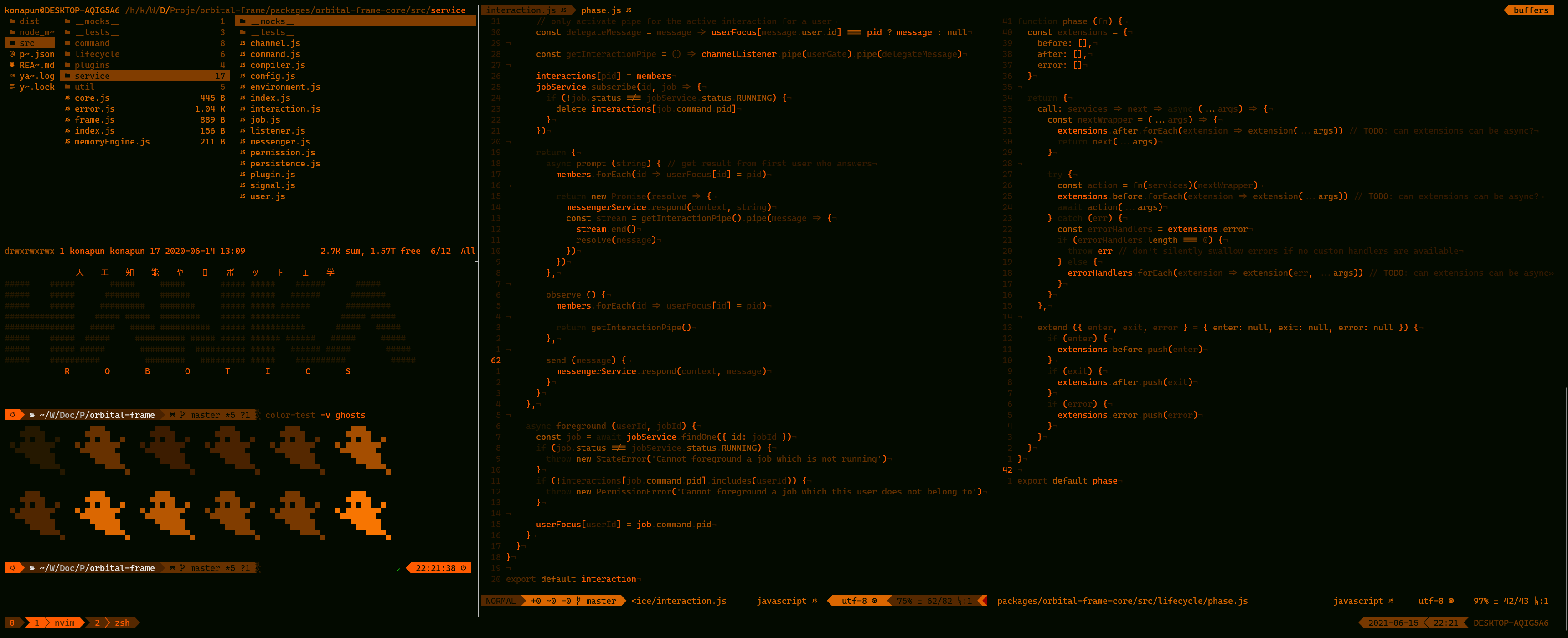Switch to the phase.js buffer tab
This screenshot has width=1568, height=638.
click(x=601, y=10)
